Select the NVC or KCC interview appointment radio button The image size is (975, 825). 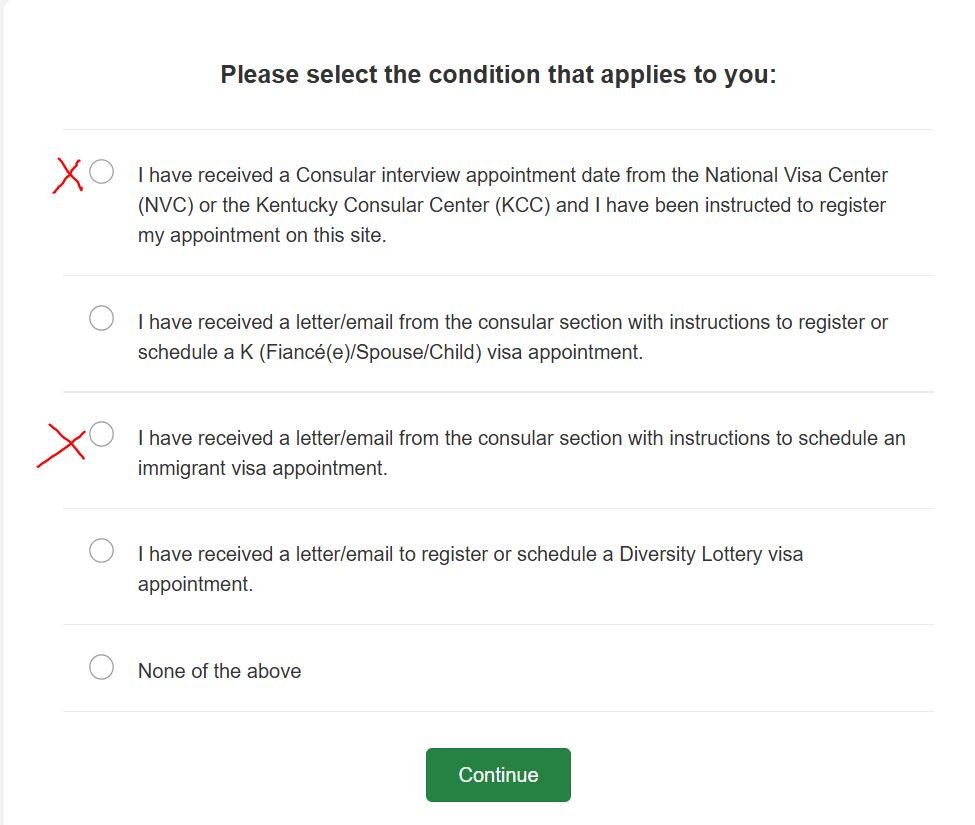tap(101, 172)
